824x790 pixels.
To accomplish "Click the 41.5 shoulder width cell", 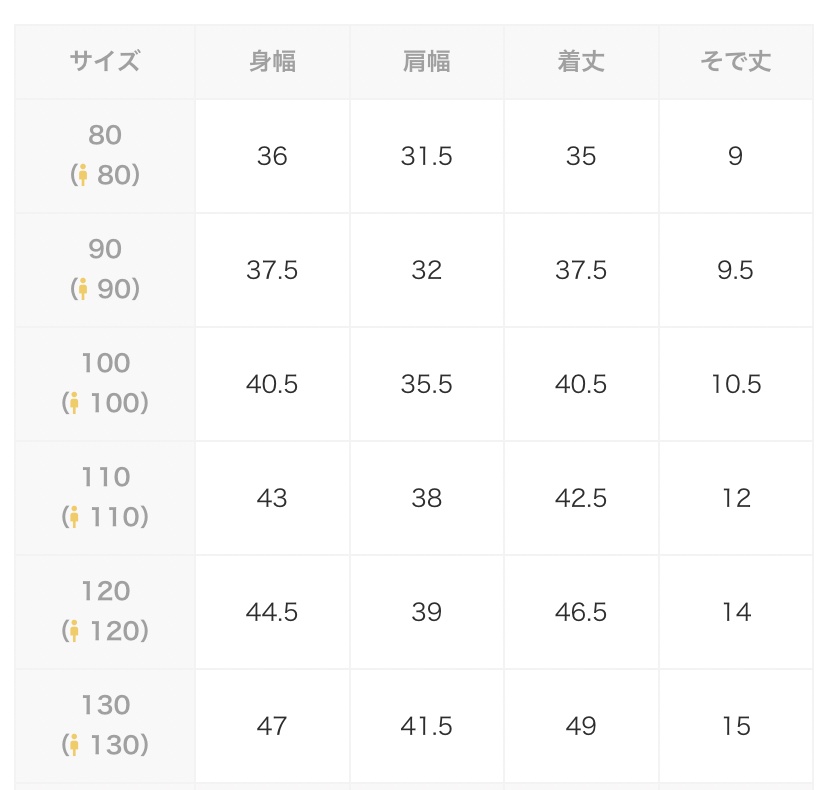I will 427,726.
